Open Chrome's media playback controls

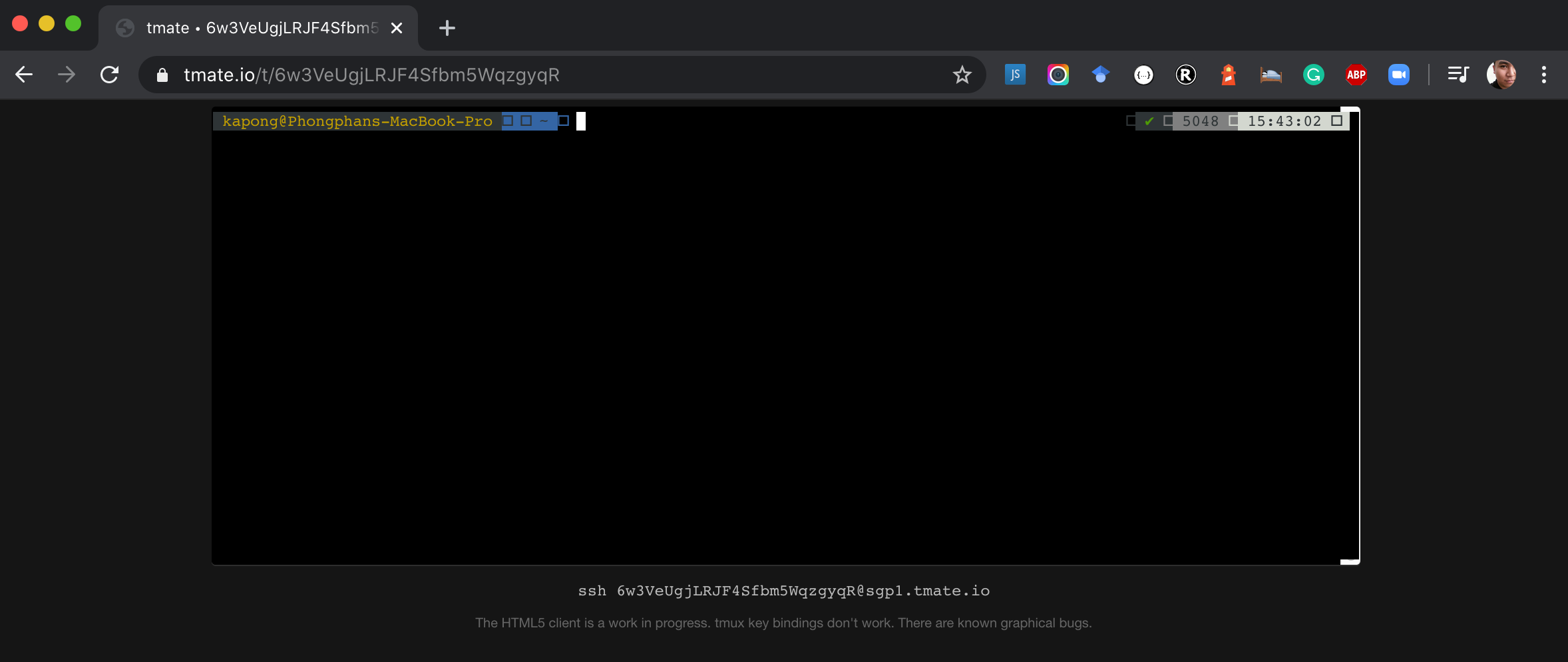pyautogui.click(x=1458, y=74)
